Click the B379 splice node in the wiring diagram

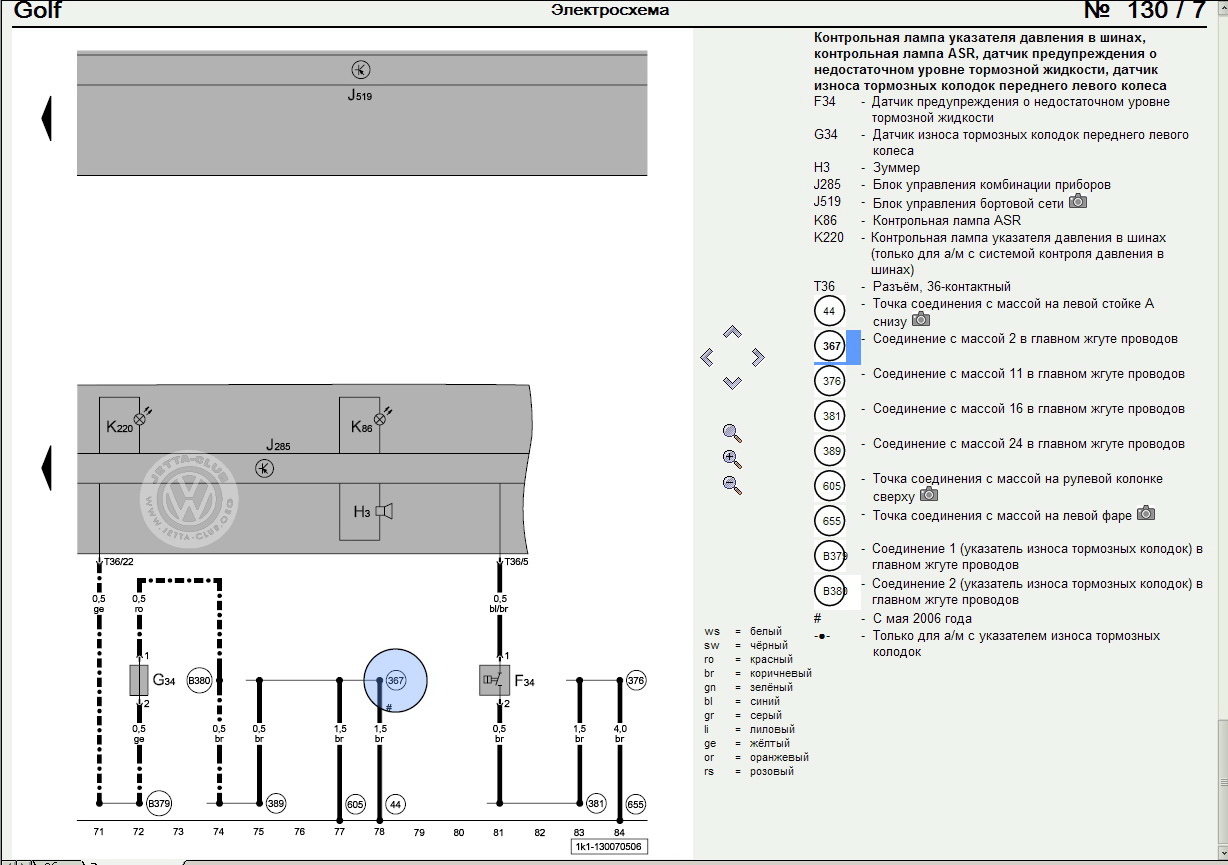(x=159, y=803)
